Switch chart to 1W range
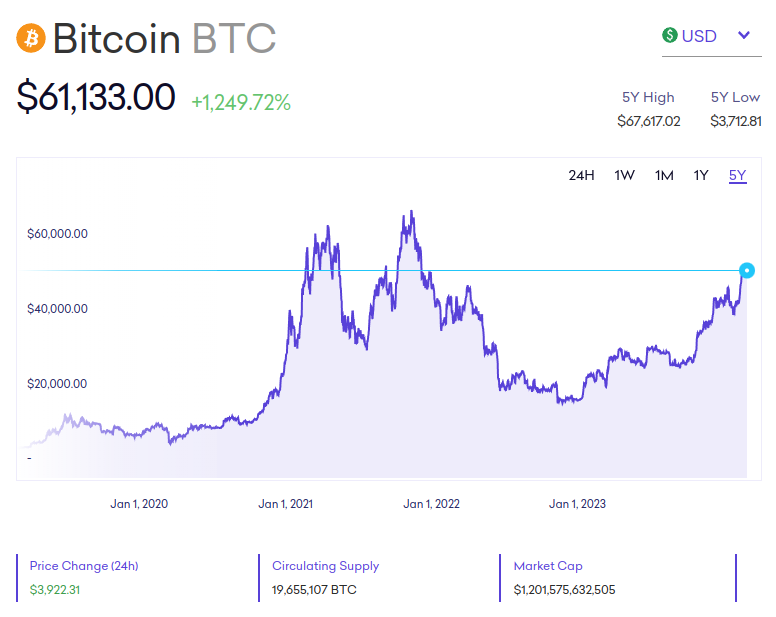Viewport: 776px width, 617px height. pyautogui.click(x=625, y=176)
